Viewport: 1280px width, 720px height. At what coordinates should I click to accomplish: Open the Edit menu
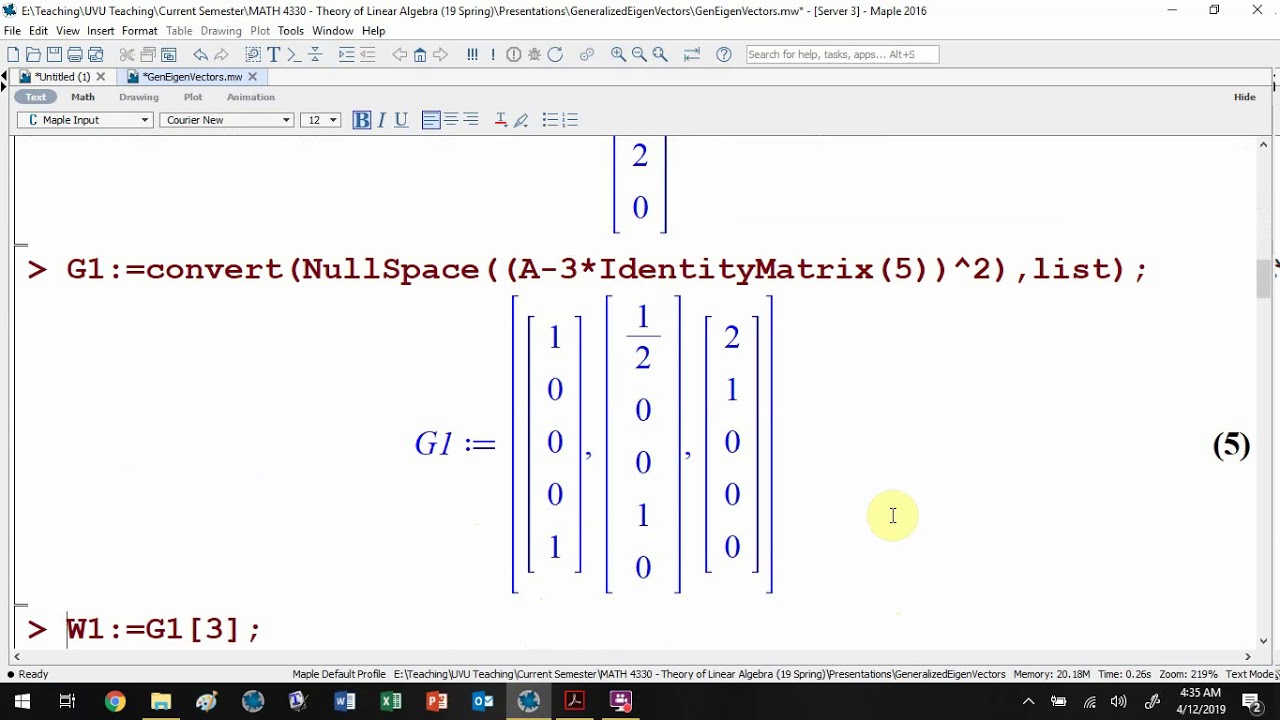38,31
